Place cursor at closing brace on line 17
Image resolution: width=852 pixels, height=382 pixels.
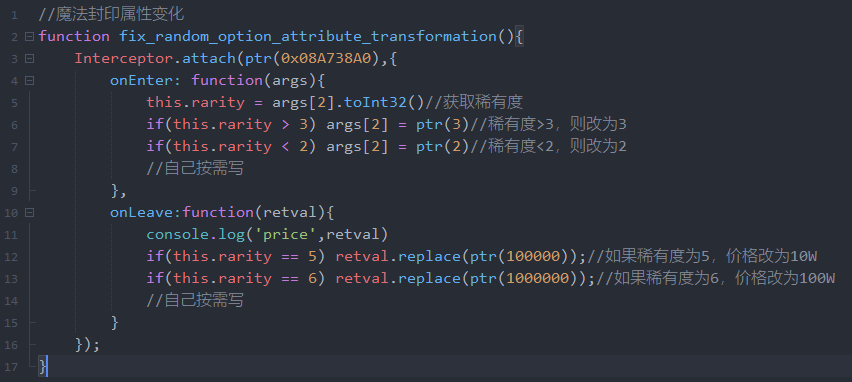tap(43, 366)
